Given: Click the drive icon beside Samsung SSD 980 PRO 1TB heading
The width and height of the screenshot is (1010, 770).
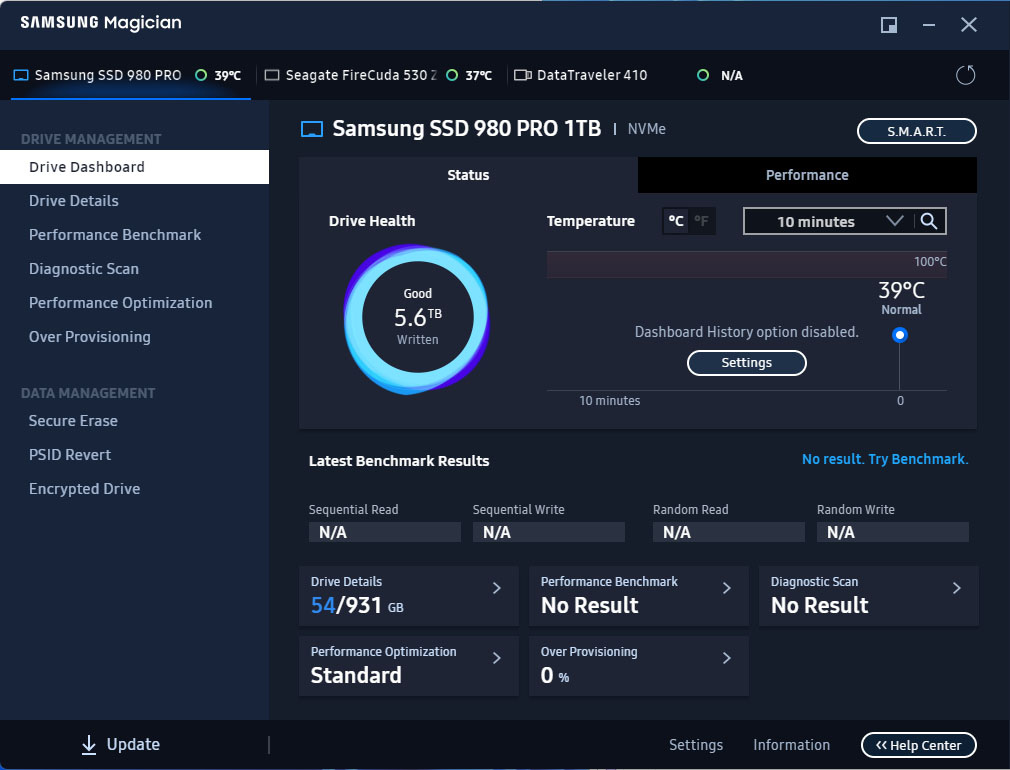Looking at the screenshot, I should tap(312, 130).
